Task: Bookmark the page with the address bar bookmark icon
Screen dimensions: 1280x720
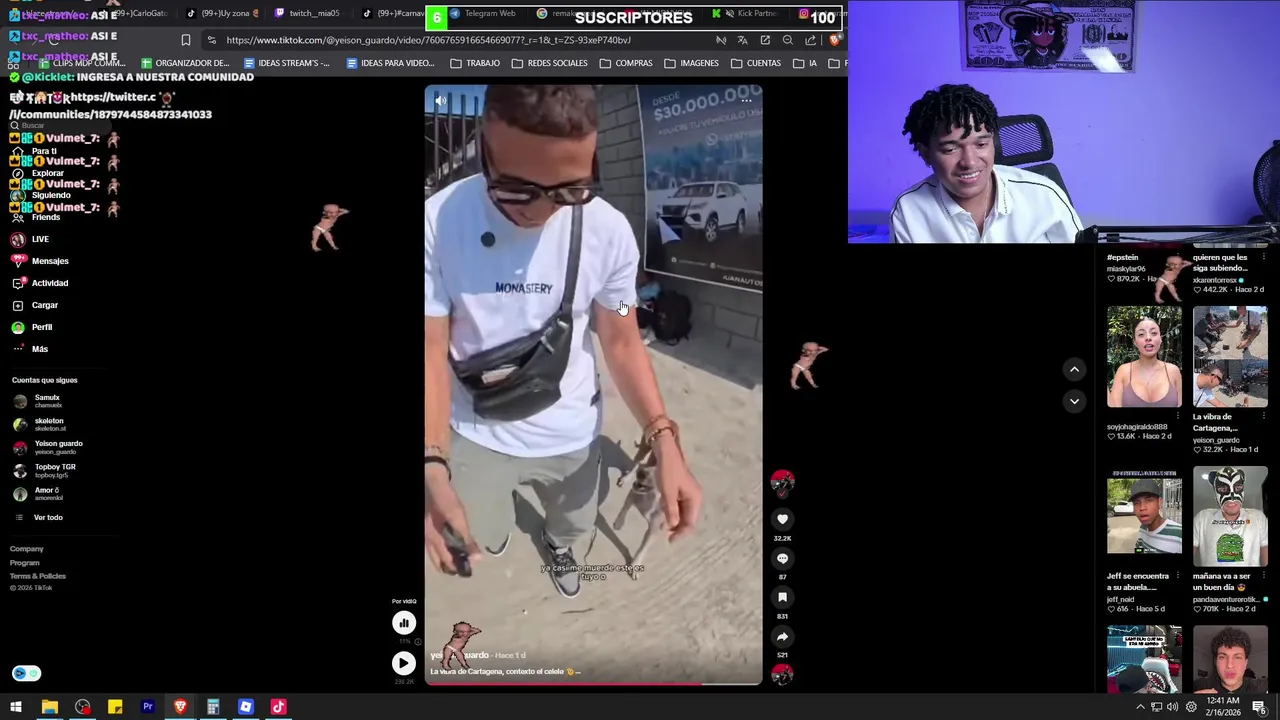Action: pyautogui.click(x=185, y=40)
